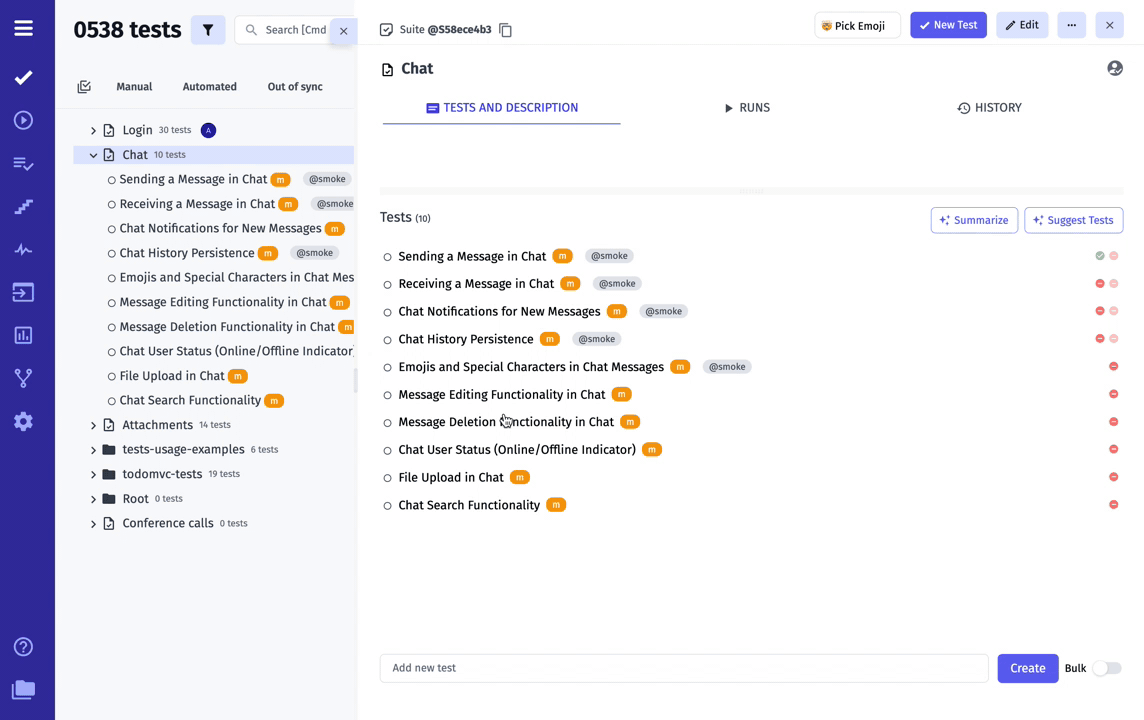Click the filter funnel icon
The image size is (1144, 720).
click(208, 30)
